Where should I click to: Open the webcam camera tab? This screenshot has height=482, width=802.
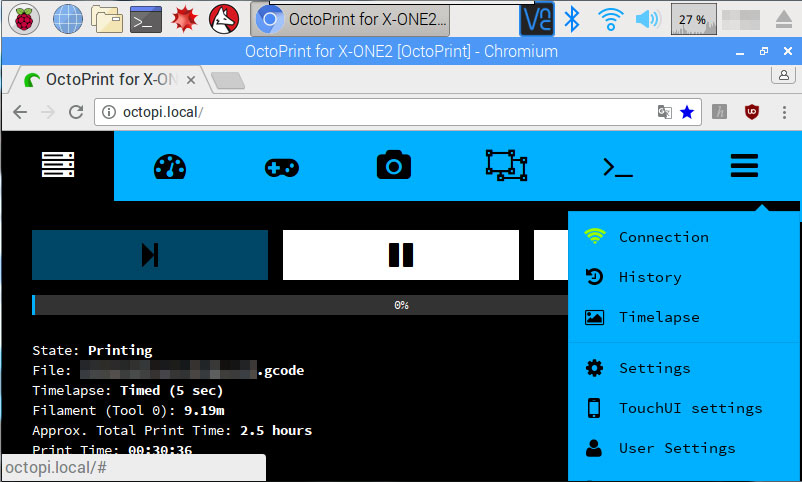coord(393,165)
